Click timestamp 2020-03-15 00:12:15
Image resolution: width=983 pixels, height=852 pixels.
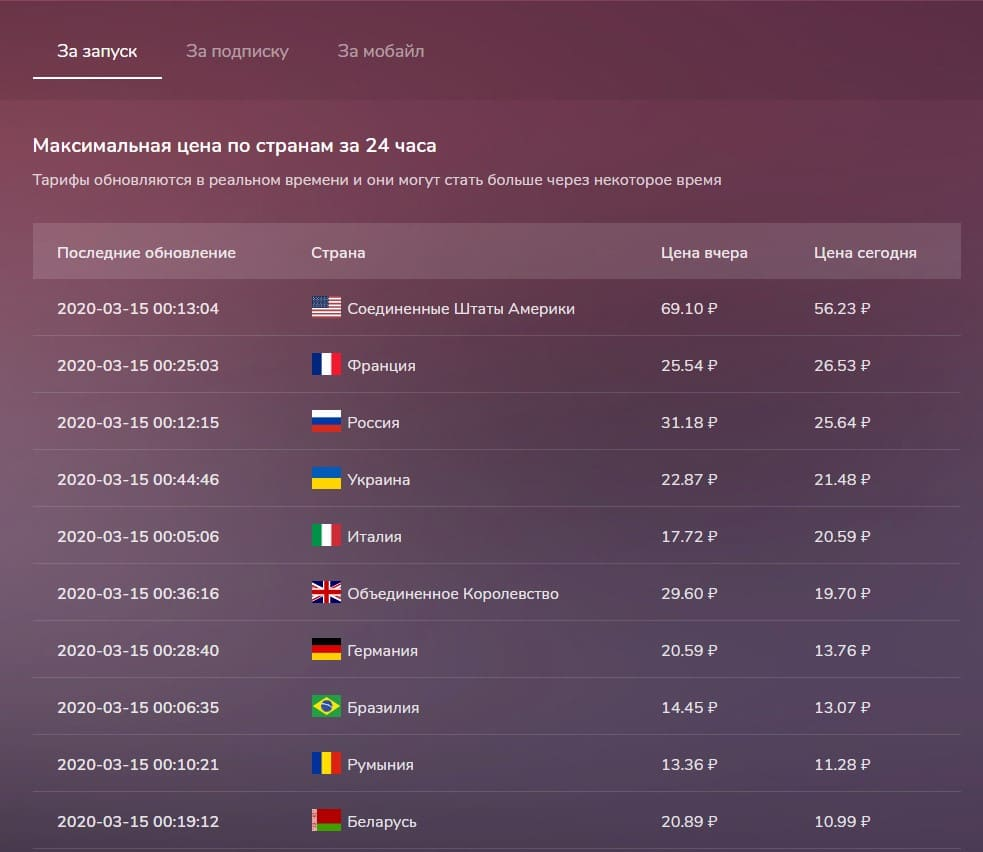pos(138,423)
